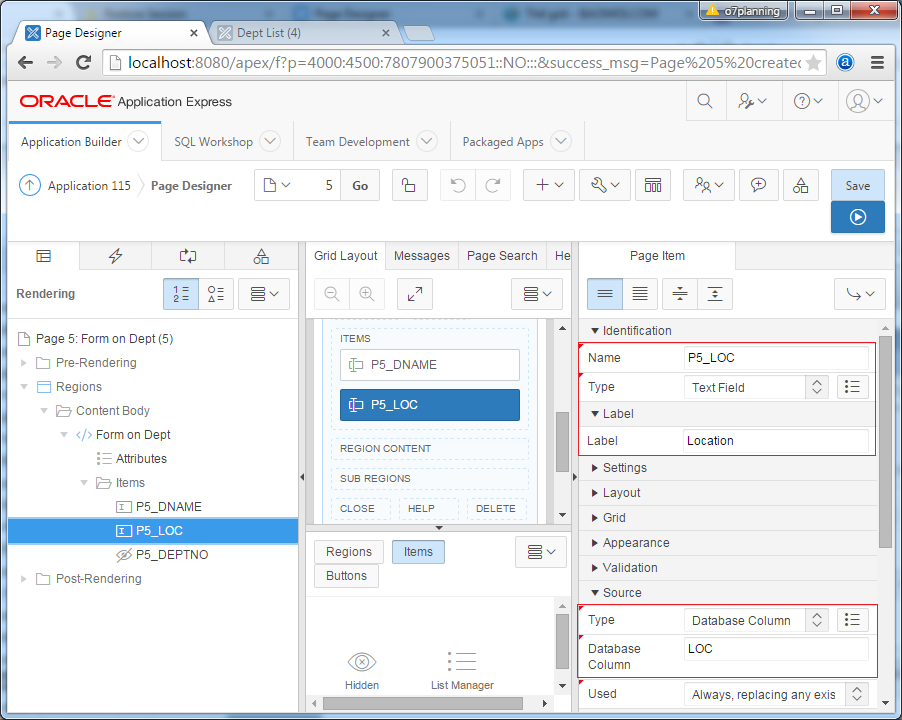902x720 pixels.
Task: Switch to Processing arrows tab
Action: [x=188, y=256]
